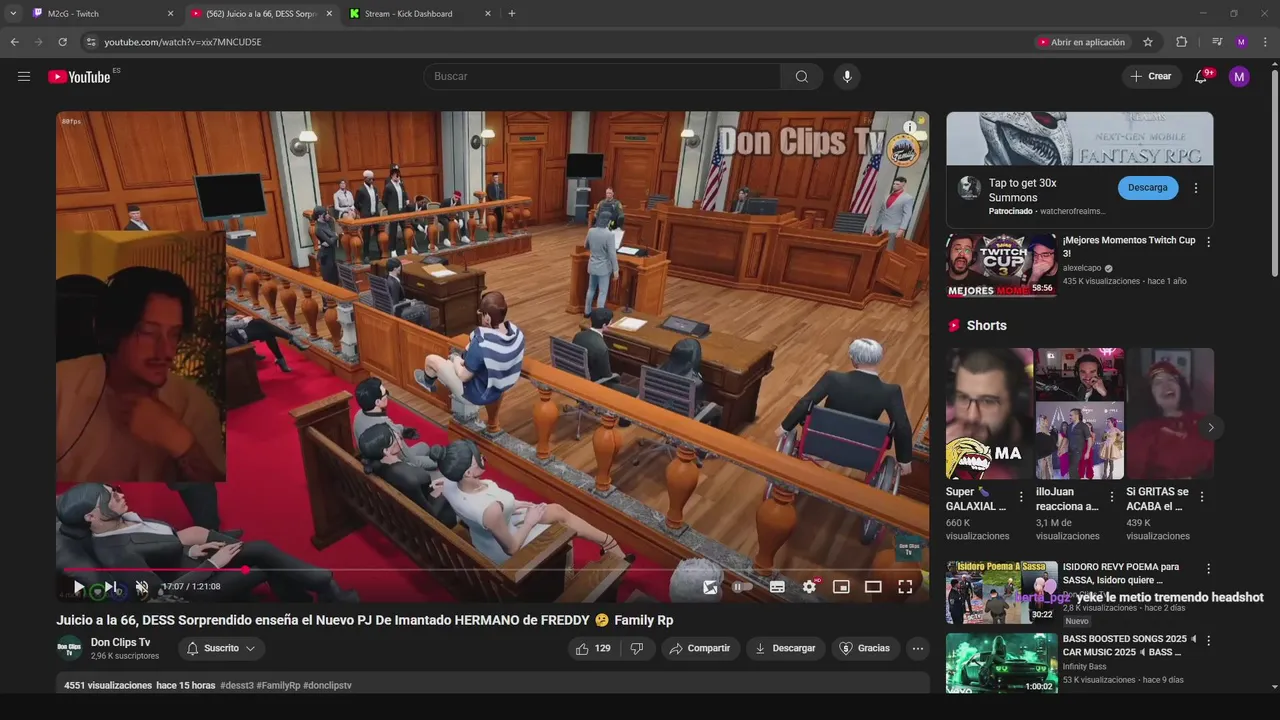Click the page vertical scrollbar
1280x720 pixels.
click(1274, 171)
